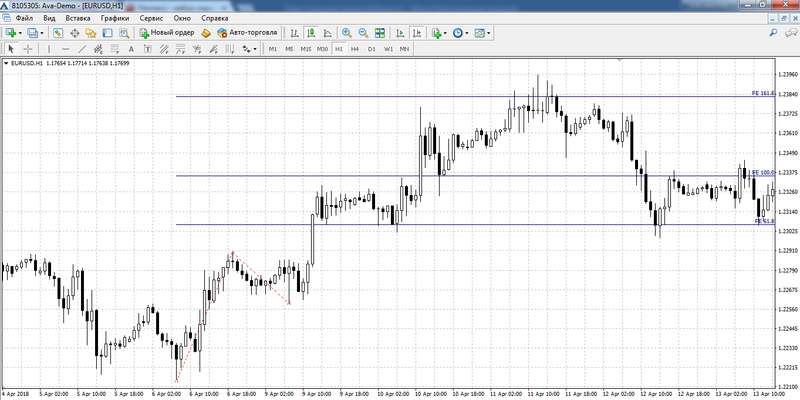Select the H4 timeframe
Screen dimensions: 800x400
tap(355, 49)
